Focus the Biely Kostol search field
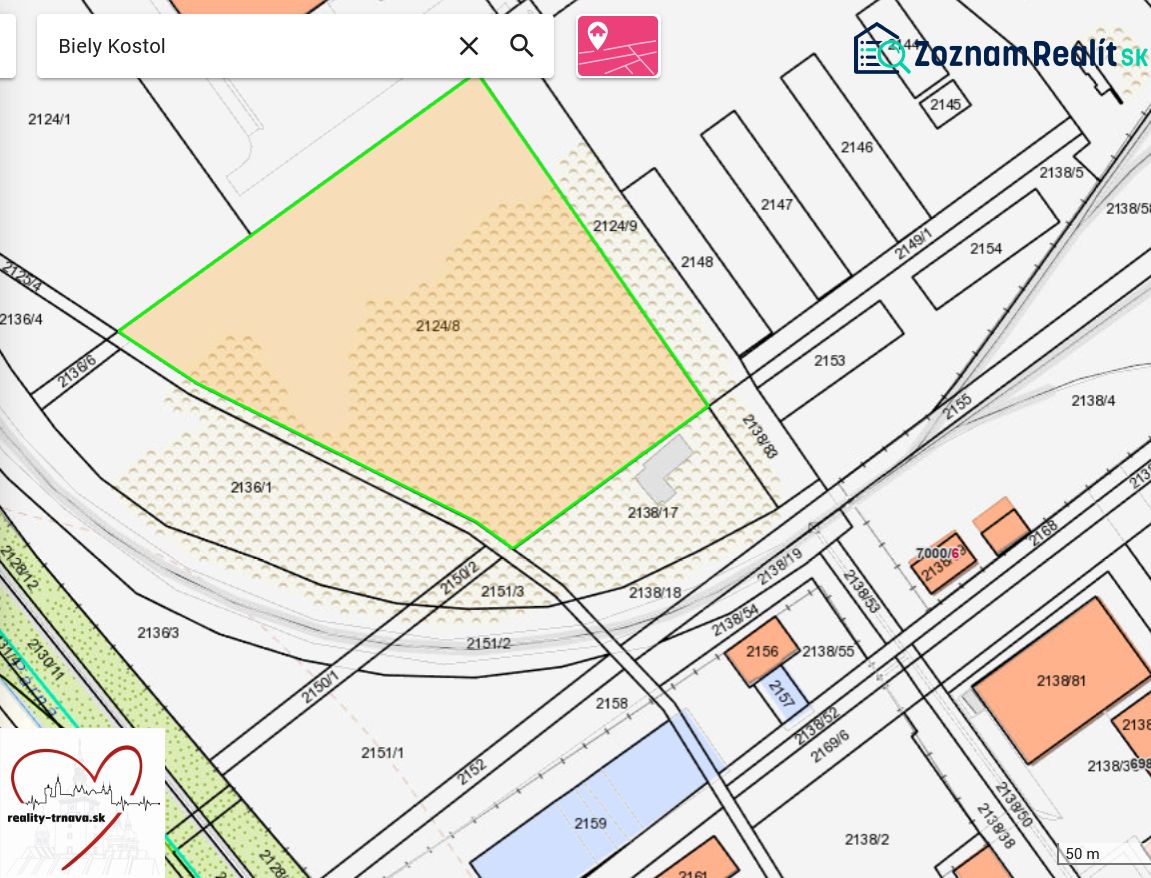 point(250,46)
